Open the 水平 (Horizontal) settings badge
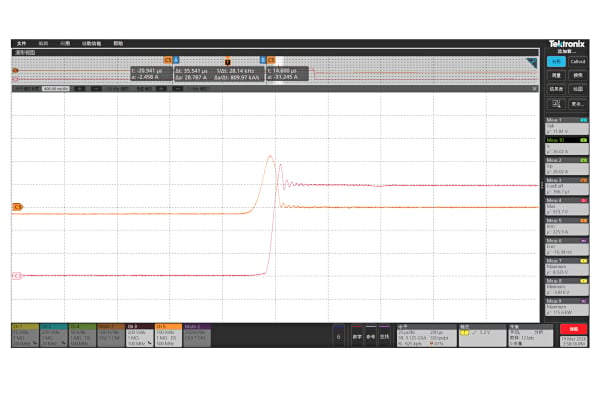Screen dimensions: 600x400 pos(426,336)
